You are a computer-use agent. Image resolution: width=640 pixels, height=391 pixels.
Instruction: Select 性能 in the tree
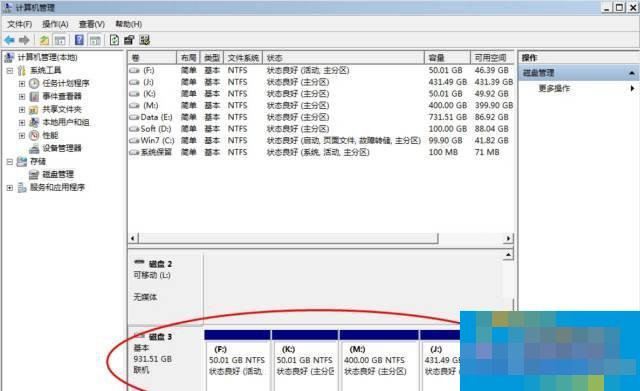[50, 135]
